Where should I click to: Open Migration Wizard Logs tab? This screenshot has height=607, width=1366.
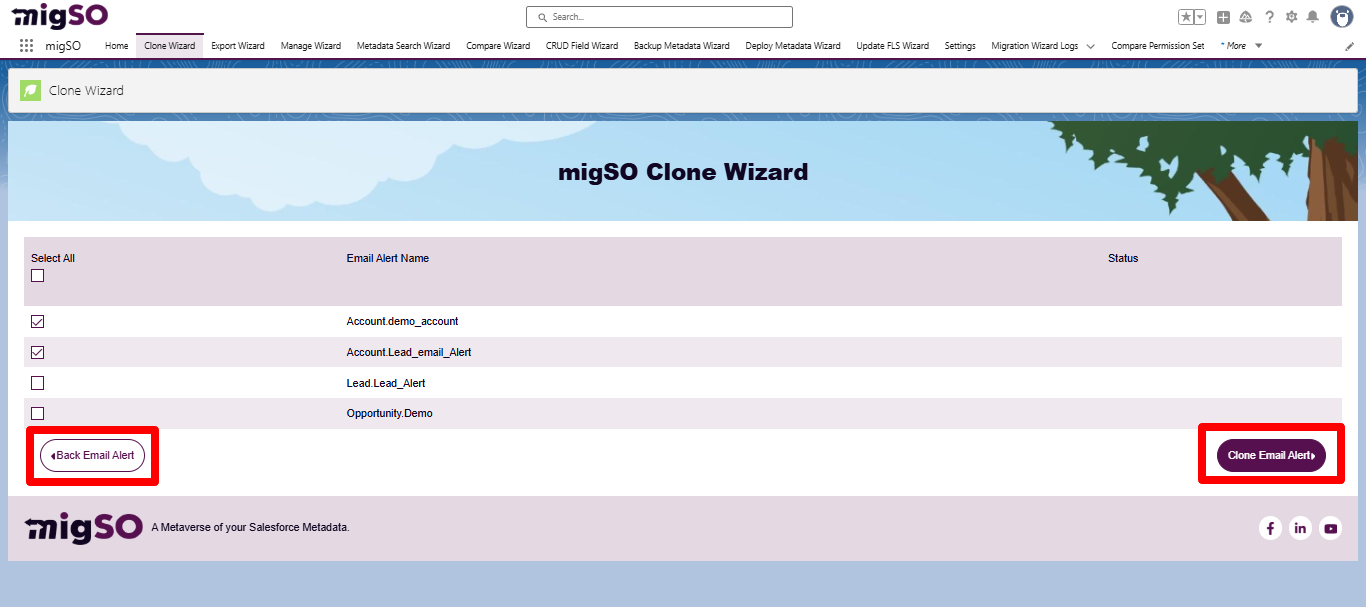pyautogui.click(x=1035, y=46)
